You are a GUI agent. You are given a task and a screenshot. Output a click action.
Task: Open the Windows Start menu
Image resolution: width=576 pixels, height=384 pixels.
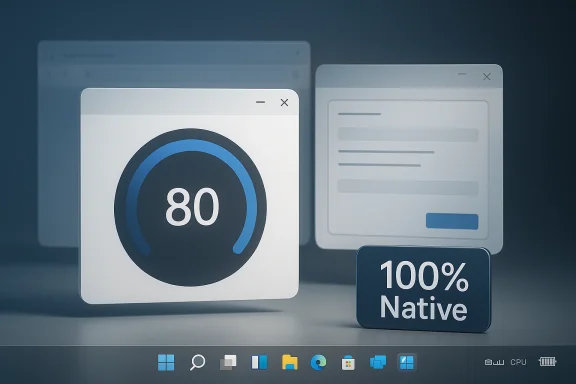tap(166, 362)
